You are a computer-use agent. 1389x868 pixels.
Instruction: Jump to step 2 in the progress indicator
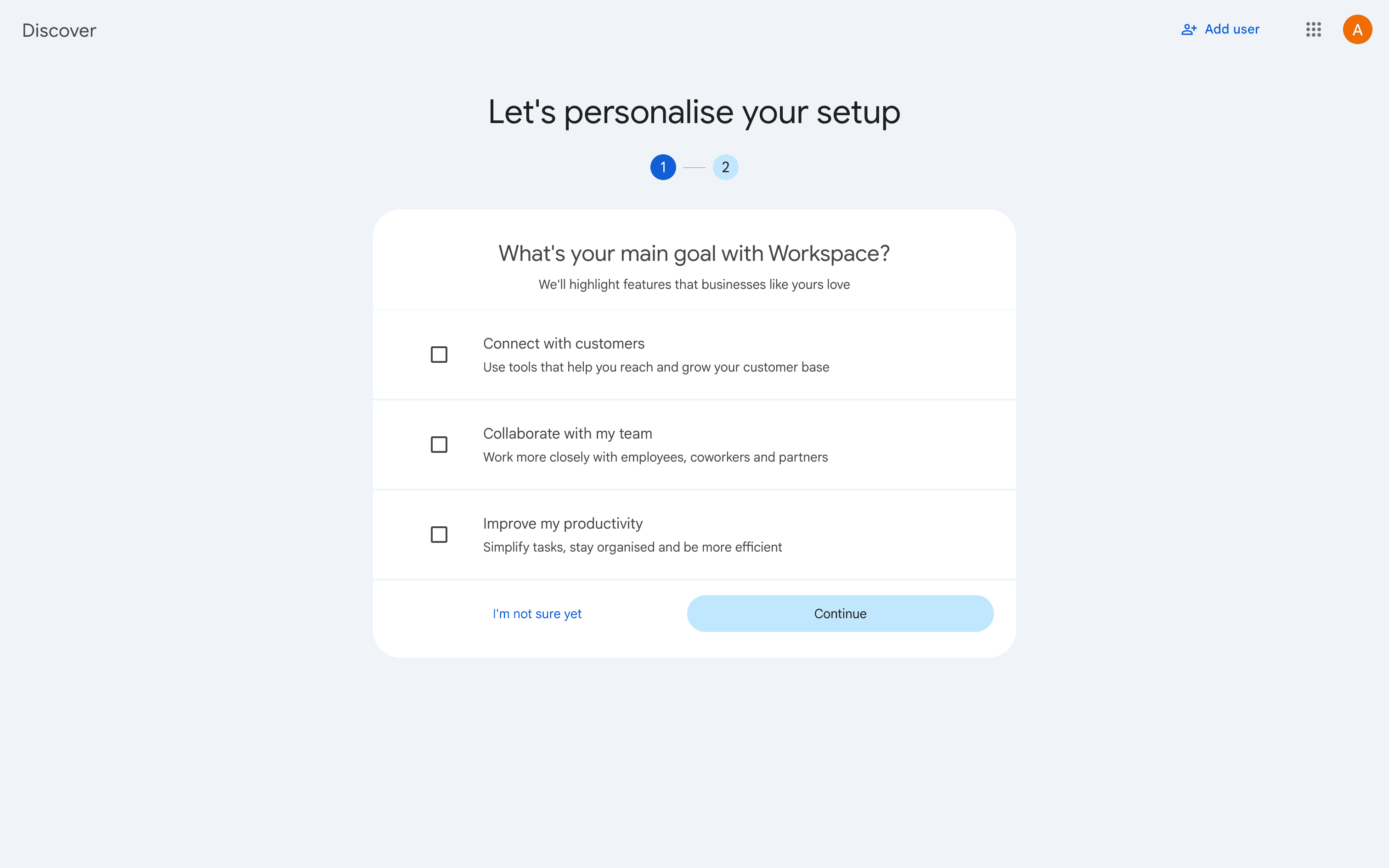[725, 167]
